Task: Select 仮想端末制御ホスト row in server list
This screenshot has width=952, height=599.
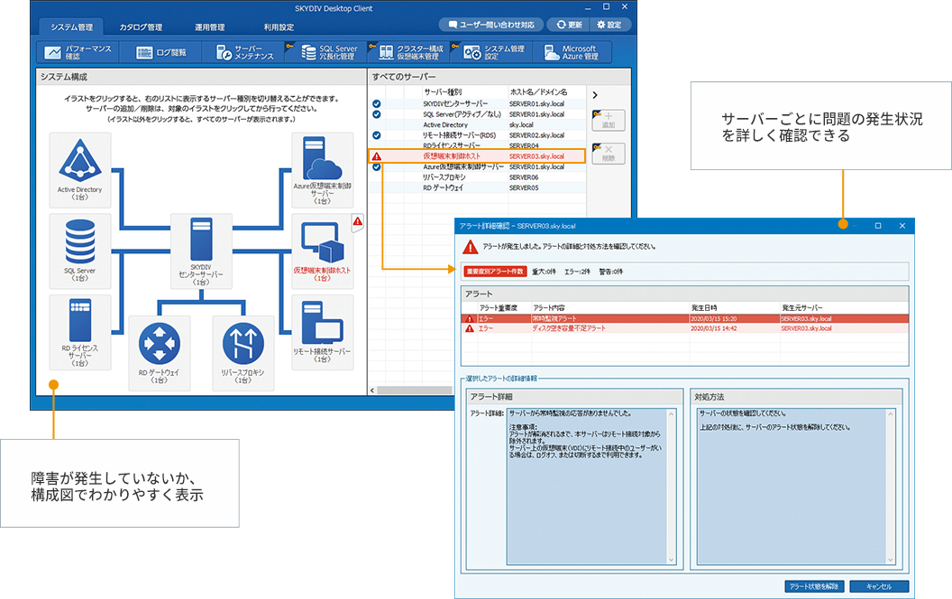Action: pyautogui.click(x=477, y=157)
